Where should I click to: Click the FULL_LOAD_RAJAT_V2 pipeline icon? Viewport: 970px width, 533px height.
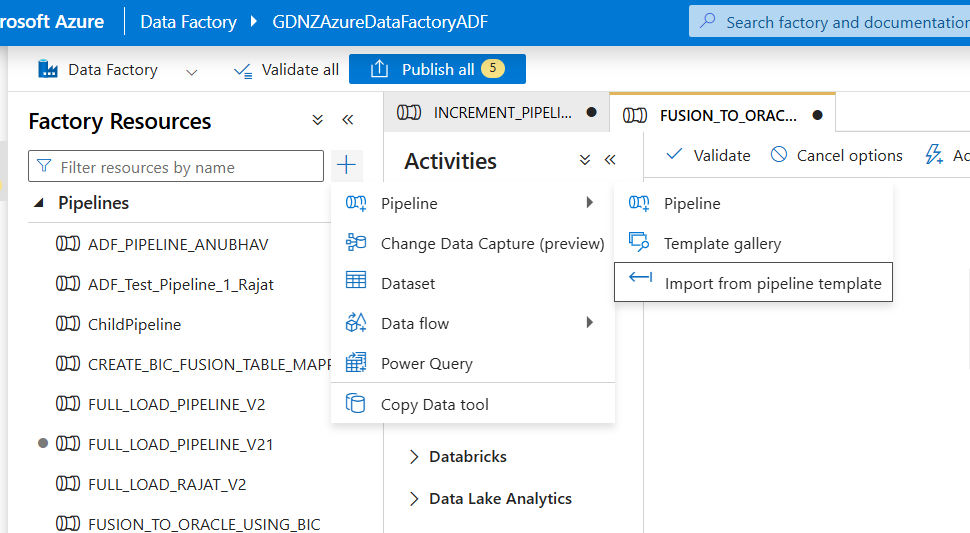[68, 484]
